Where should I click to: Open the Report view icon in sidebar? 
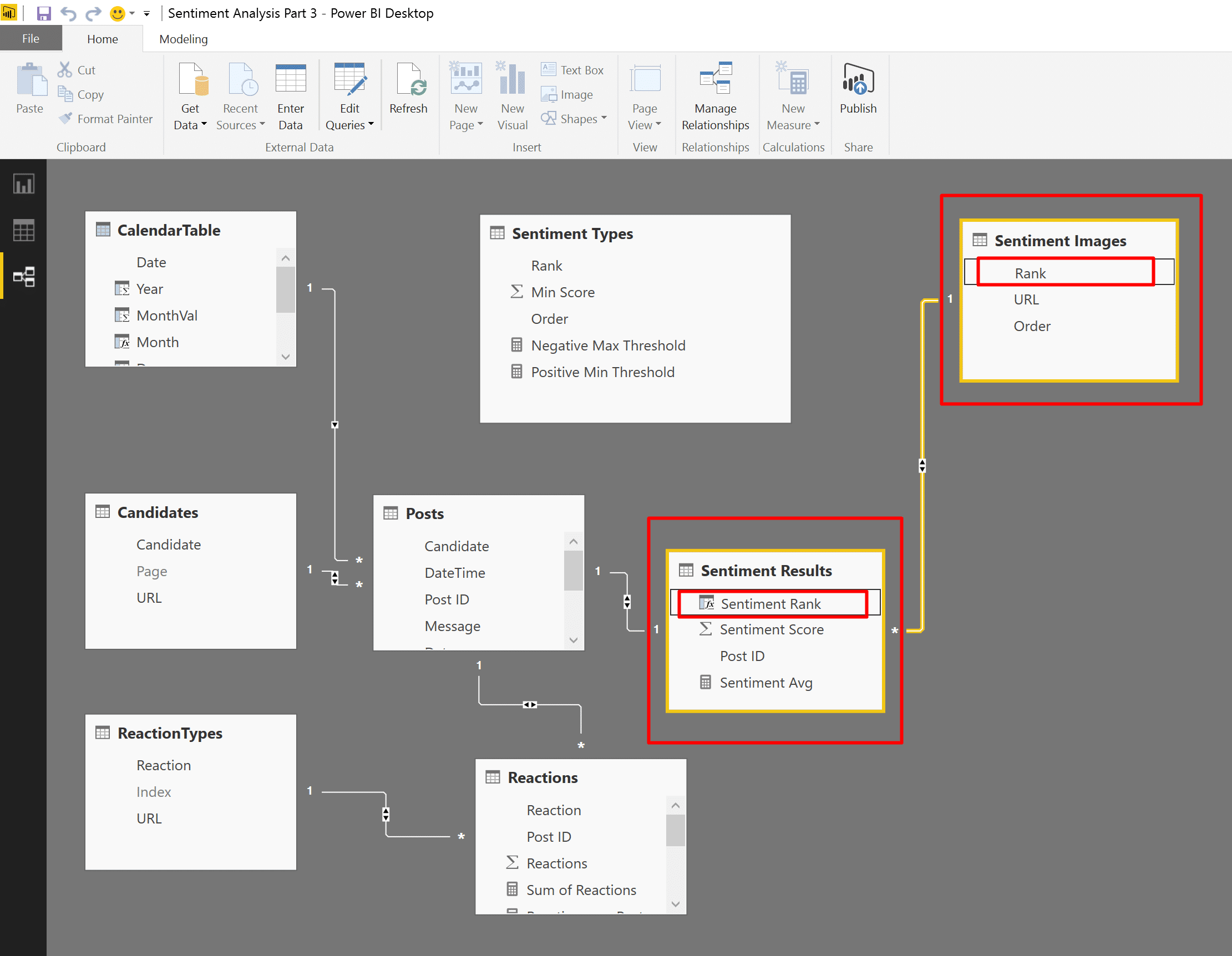click(x=24, y=185)
